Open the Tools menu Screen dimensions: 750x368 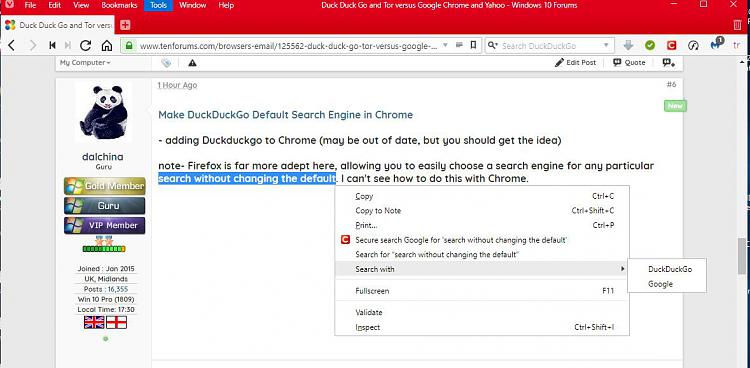point(158,5)
